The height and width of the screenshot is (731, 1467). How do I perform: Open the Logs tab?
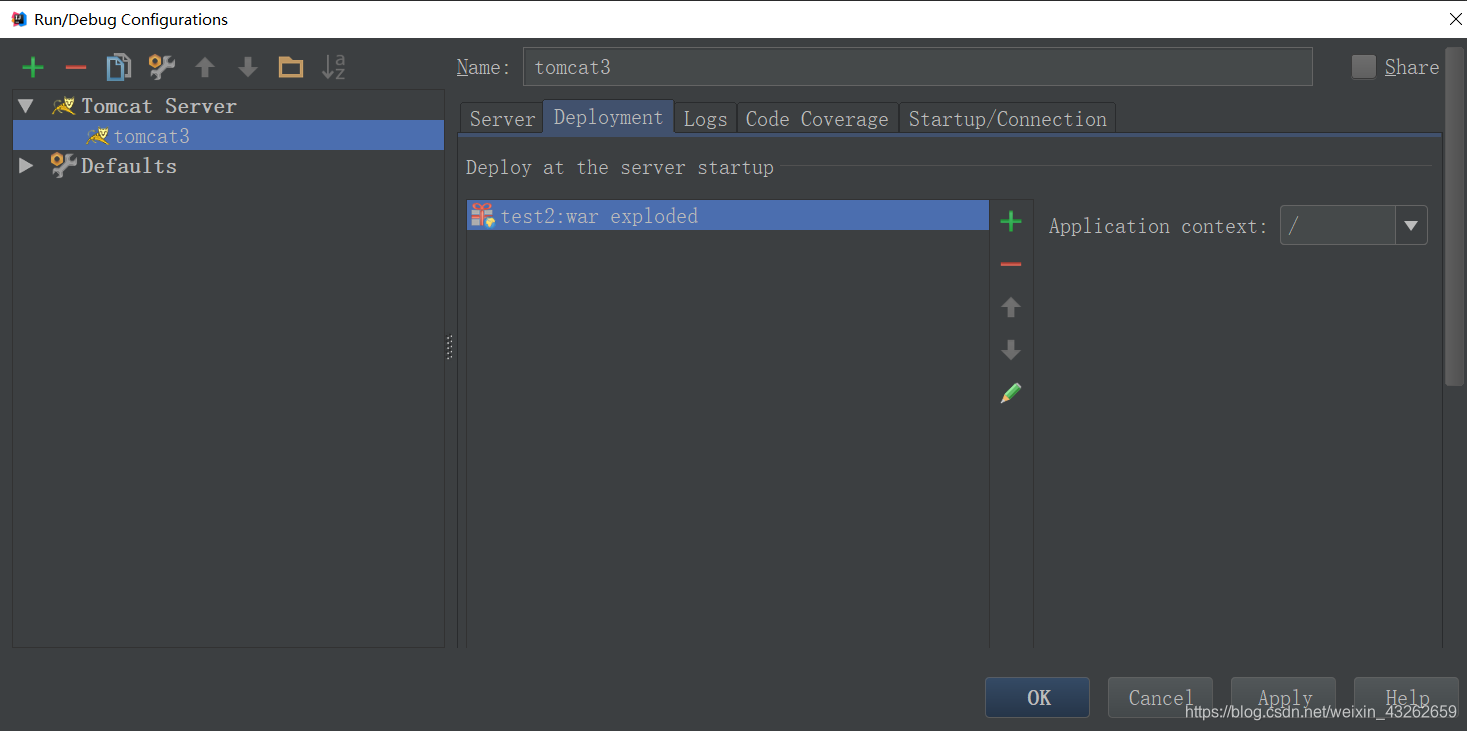(x=705, y=118)
